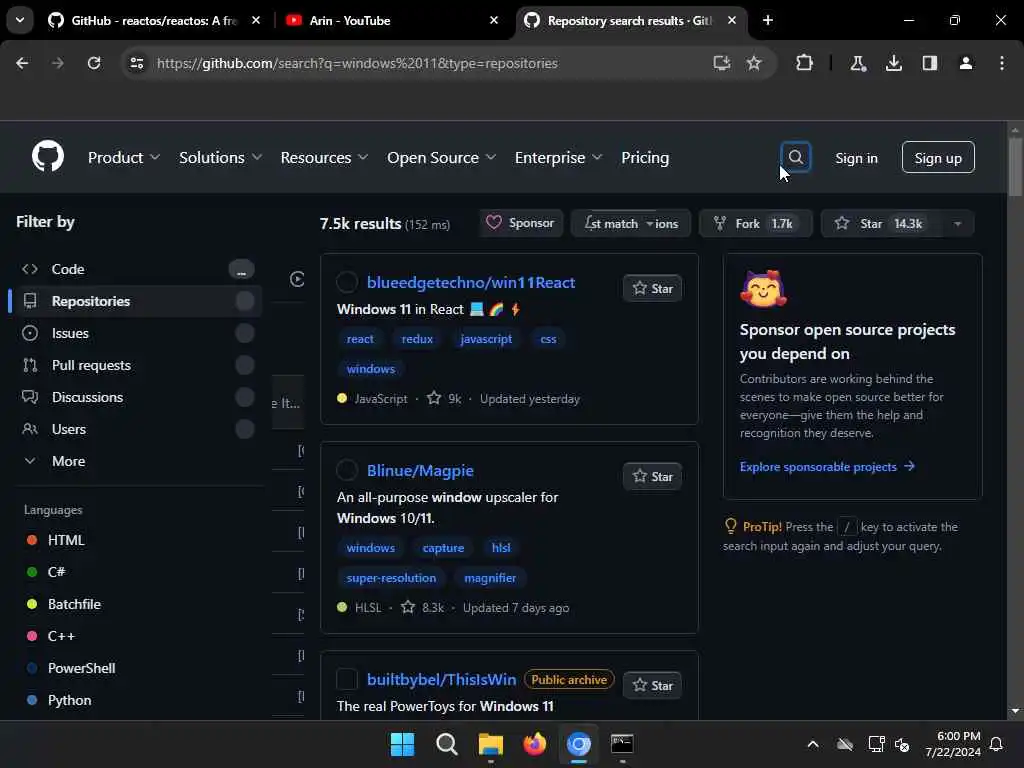Open the Star 14.3k dropdown arrow
Screen dimensions: 1024x768
click(957, 223)
